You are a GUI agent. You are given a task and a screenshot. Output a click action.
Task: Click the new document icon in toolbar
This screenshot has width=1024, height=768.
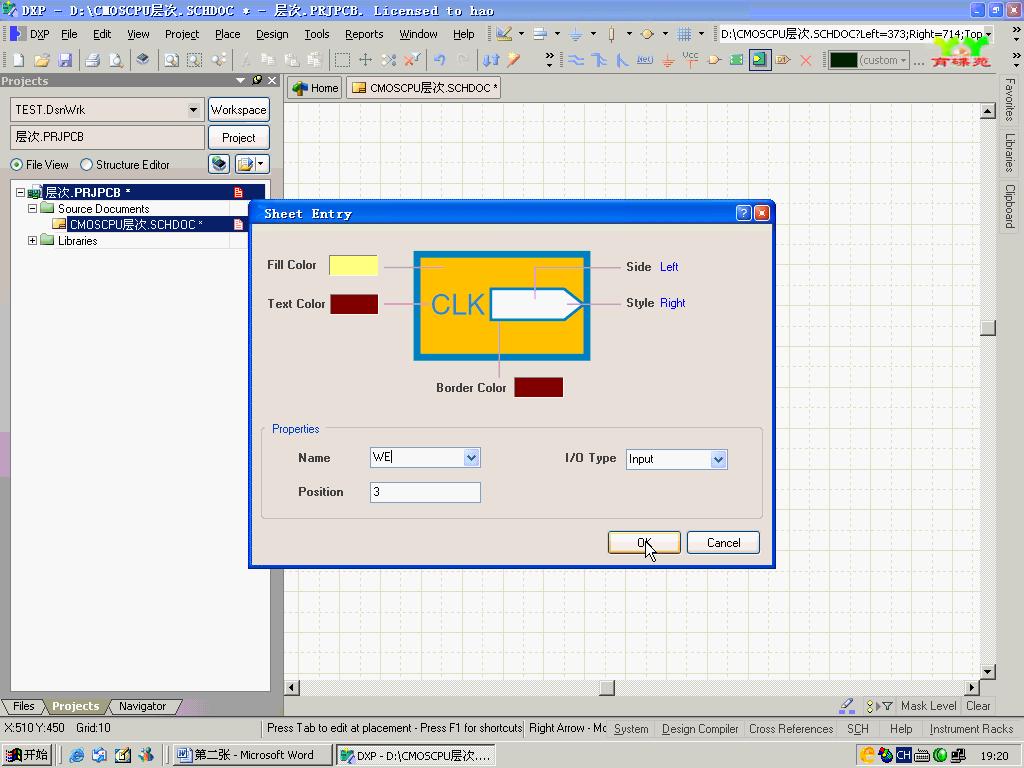pyautogui.click(x=18, y=60)
